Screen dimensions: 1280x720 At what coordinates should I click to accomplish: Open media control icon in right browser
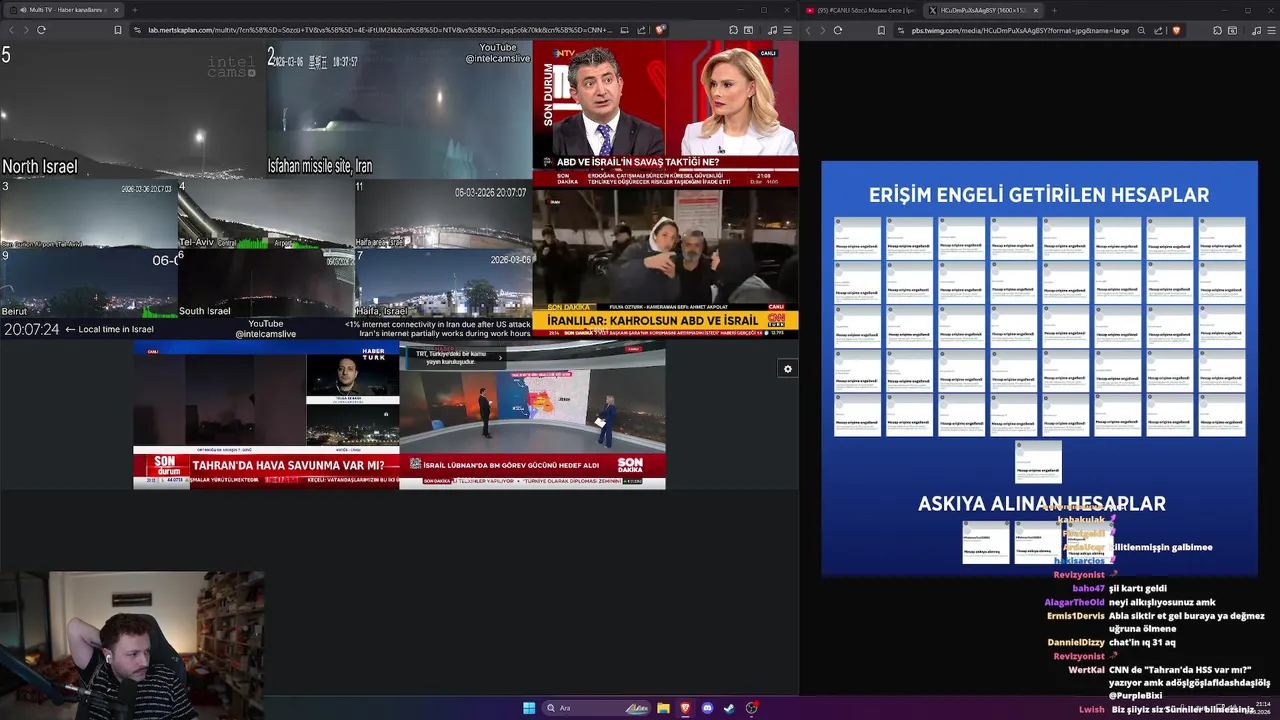point(1256,30)
